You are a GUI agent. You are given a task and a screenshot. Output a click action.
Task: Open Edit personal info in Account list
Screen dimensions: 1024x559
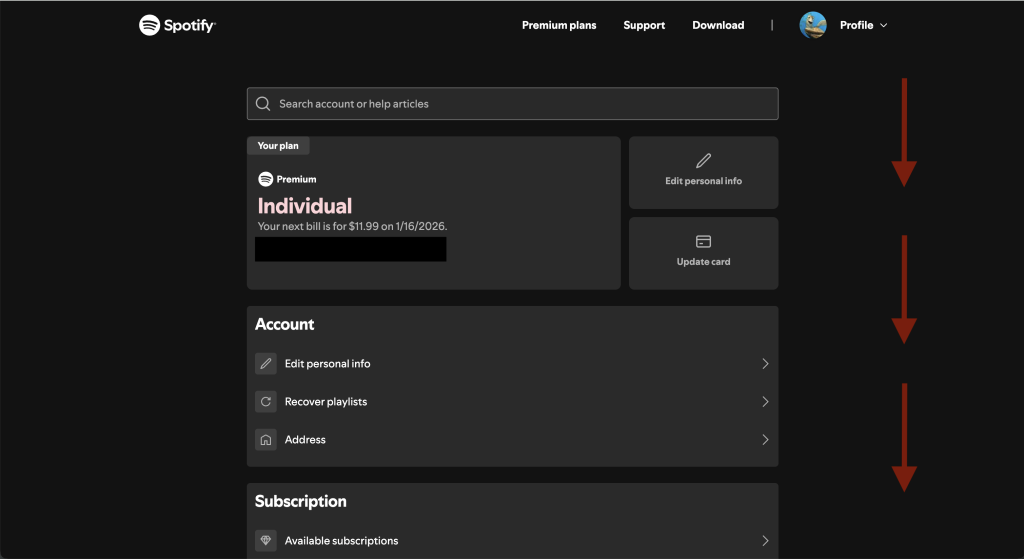513,364
